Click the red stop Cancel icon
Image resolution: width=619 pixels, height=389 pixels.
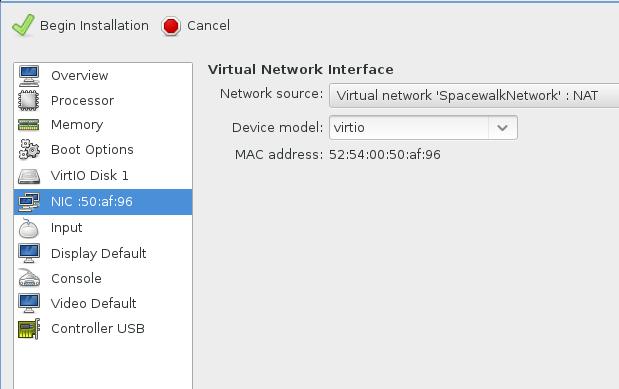coord(171,26)
